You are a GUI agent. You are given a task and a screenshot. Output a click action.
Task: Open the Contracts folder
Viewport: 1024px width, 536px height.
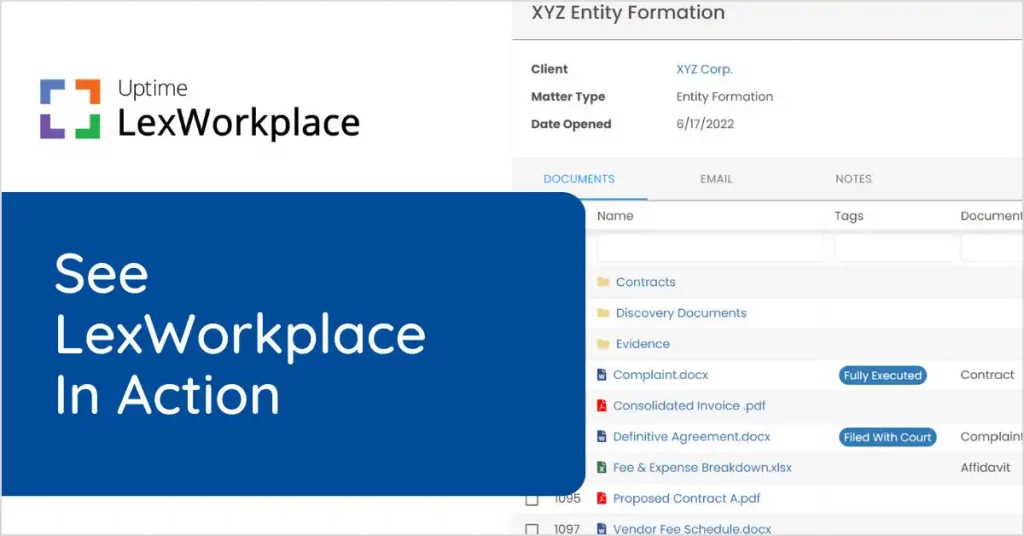[x=645, y=282]
